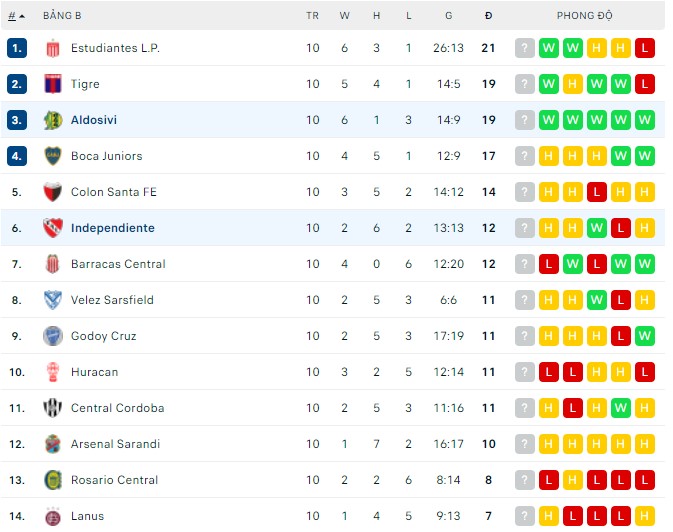Click Central Cordoba's green W form badge
The height and width of the screenshot is (532, 673).
pos(621,408)
